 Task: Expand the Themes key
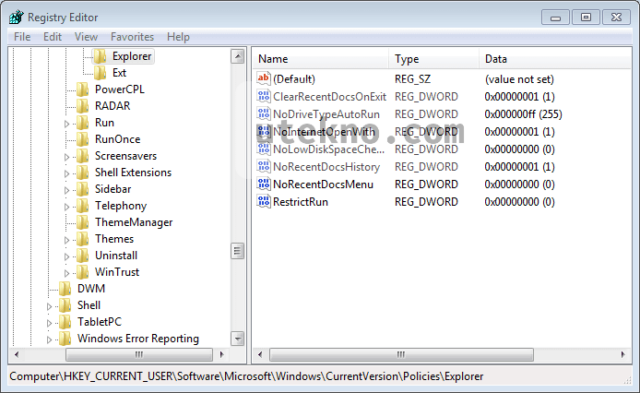[x=67, y=240]
